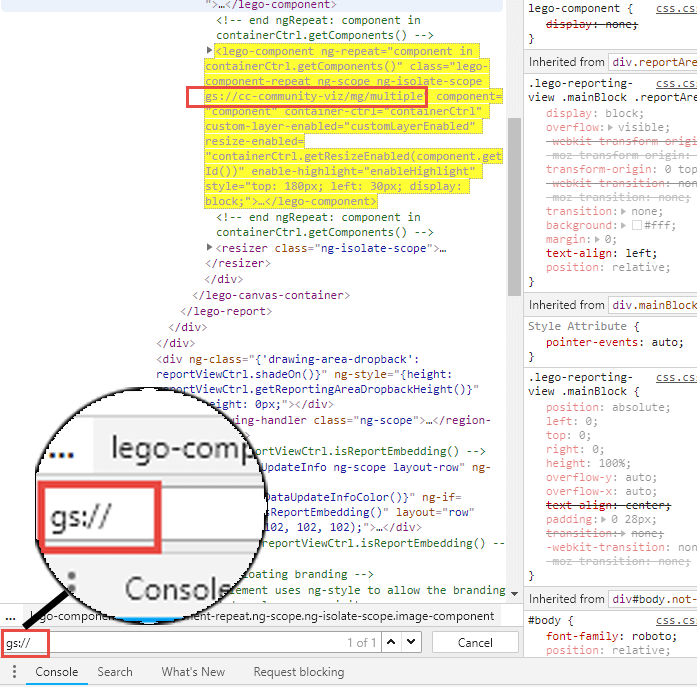Screen dimensions: 697x687
Task: Open css link beside lego-component rule
Action: (676, 8)
